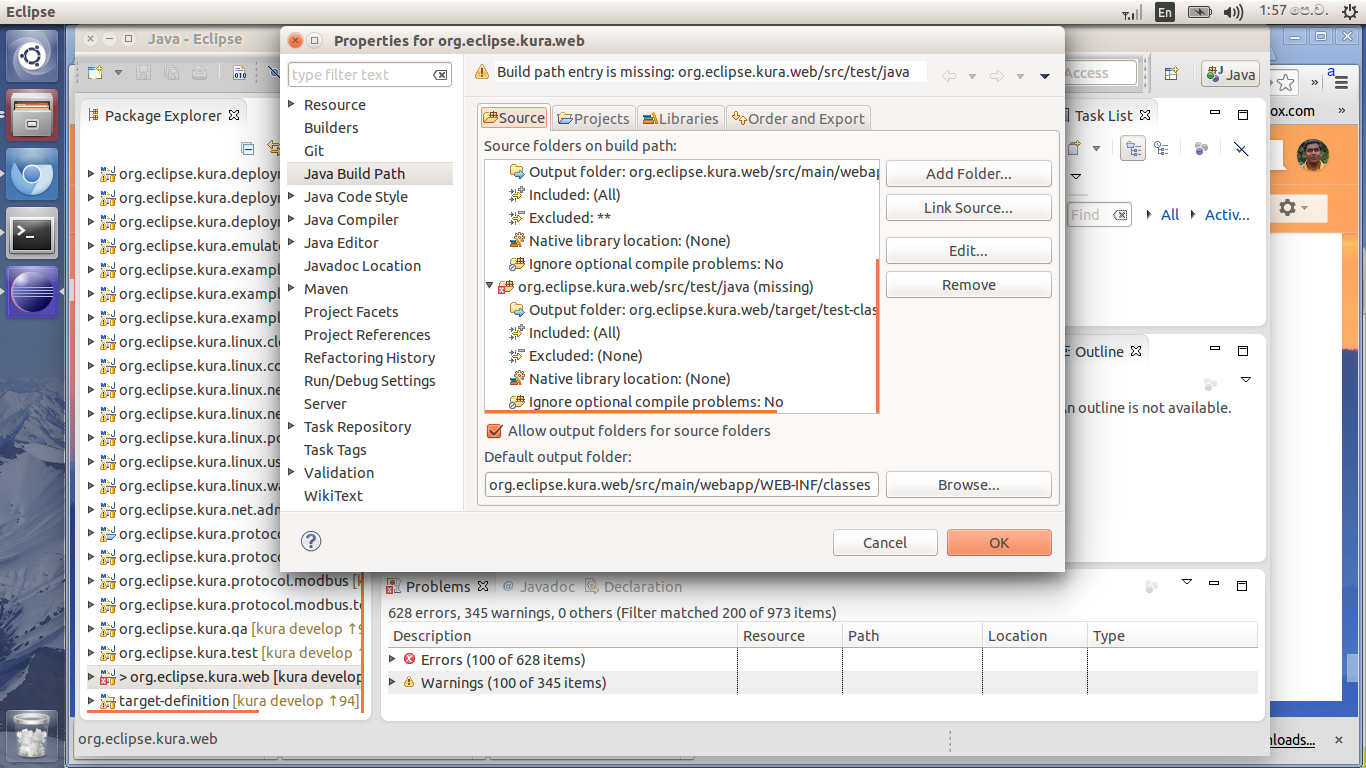This screenshot has width=1366, height=768.
Task: Click the binary 010 icon in Eclipse toolbar
Action: (239, 73)
